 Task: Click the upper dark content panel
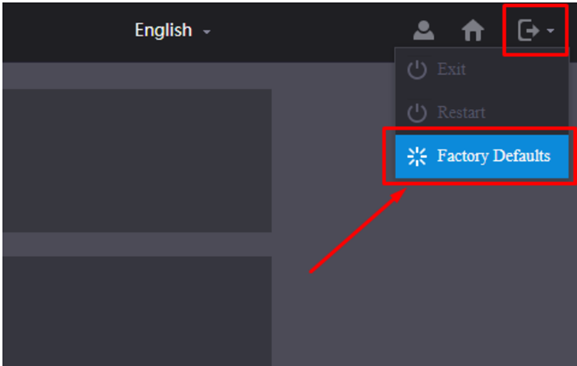coord(137,160)
